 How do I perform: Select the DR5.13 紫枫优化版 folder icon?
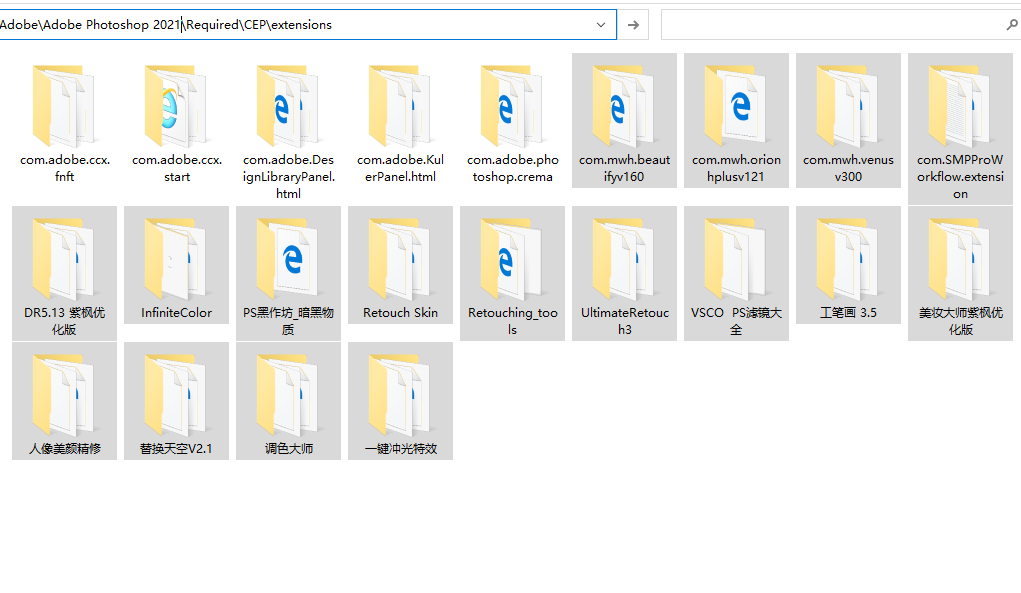coord(64,259)
